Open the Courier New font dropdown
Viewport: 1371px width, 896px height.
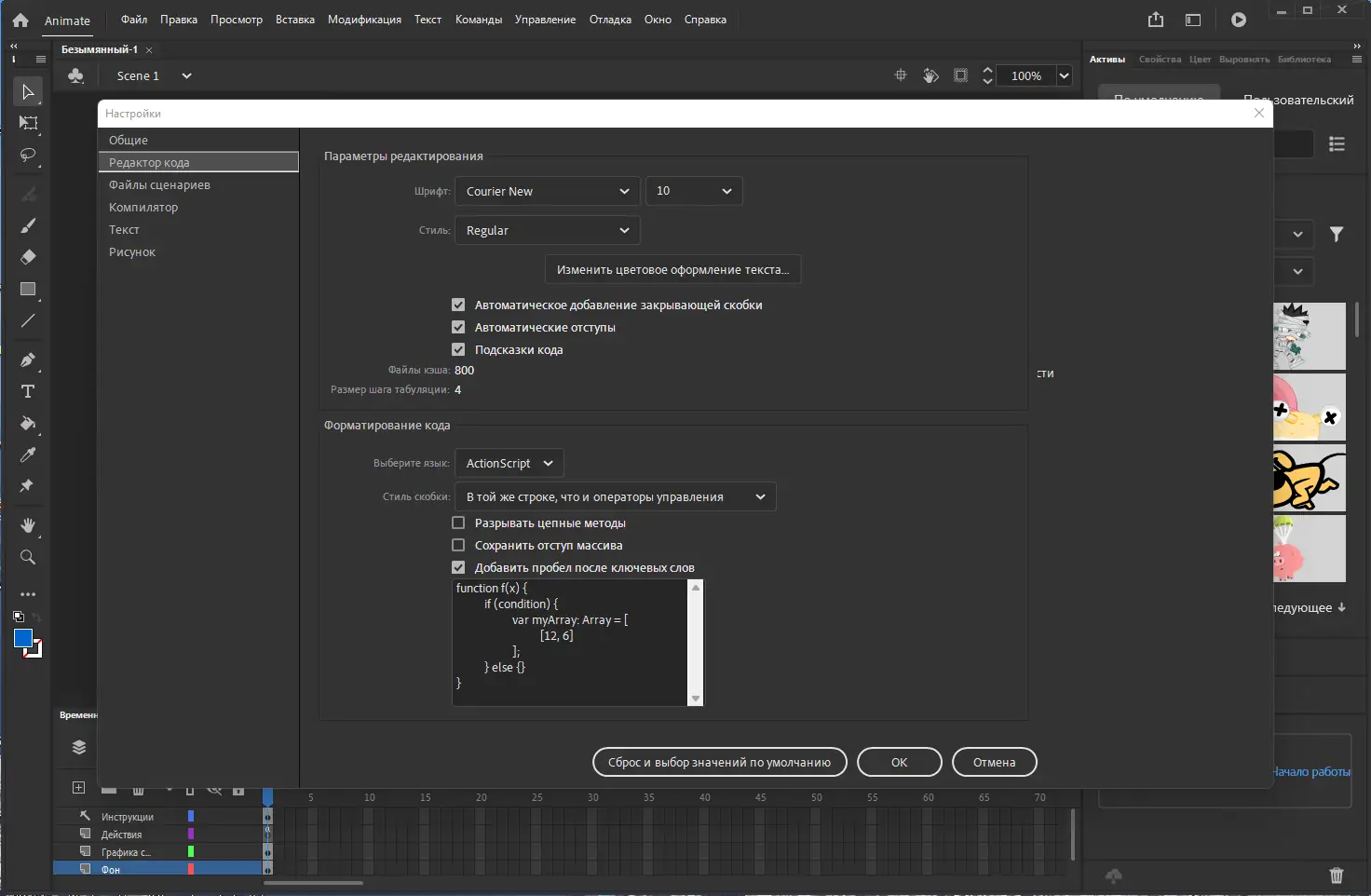tap(548, 191)
